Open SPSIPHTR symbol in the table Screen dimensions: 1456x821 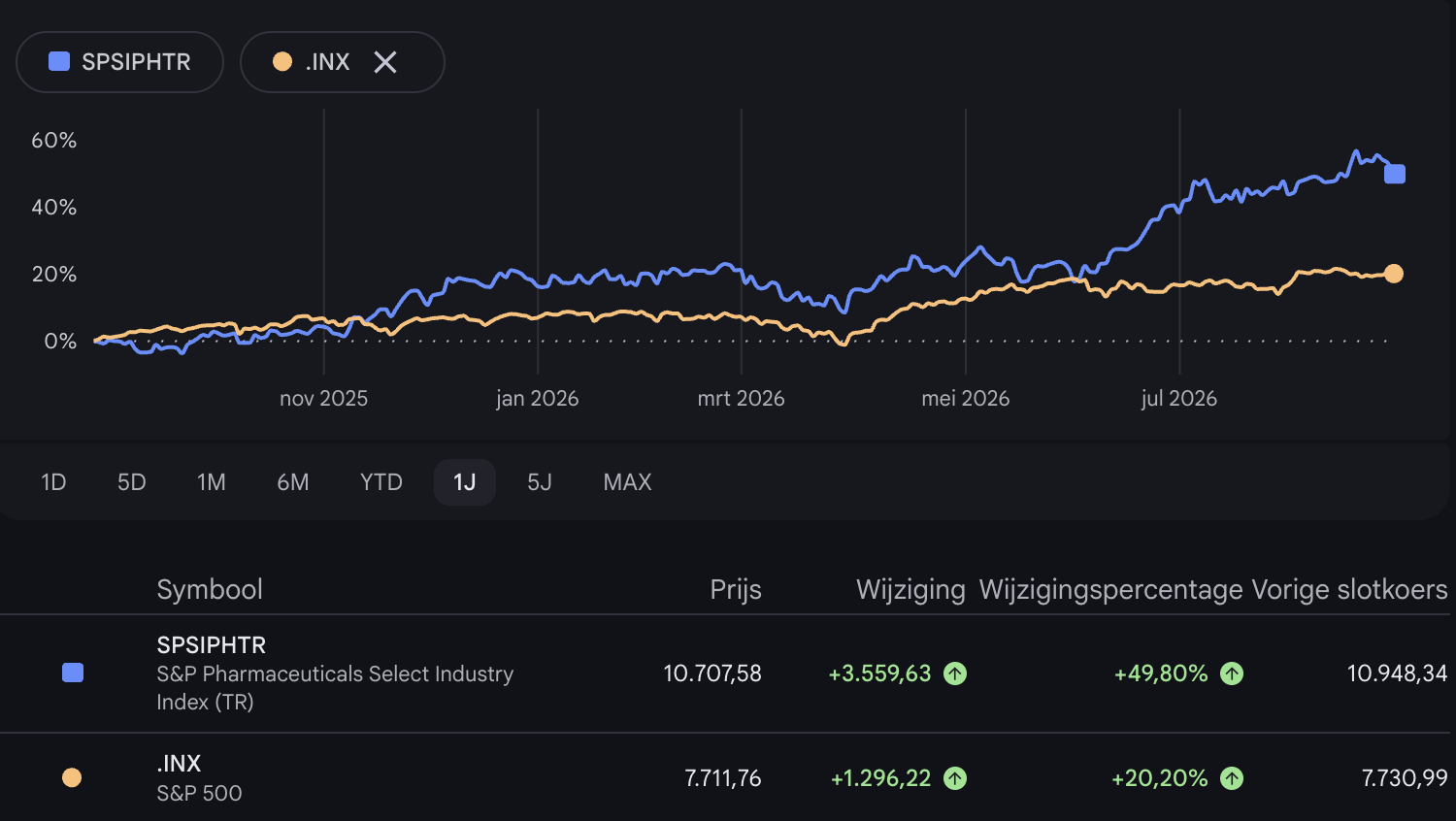(x=212, y=645)
